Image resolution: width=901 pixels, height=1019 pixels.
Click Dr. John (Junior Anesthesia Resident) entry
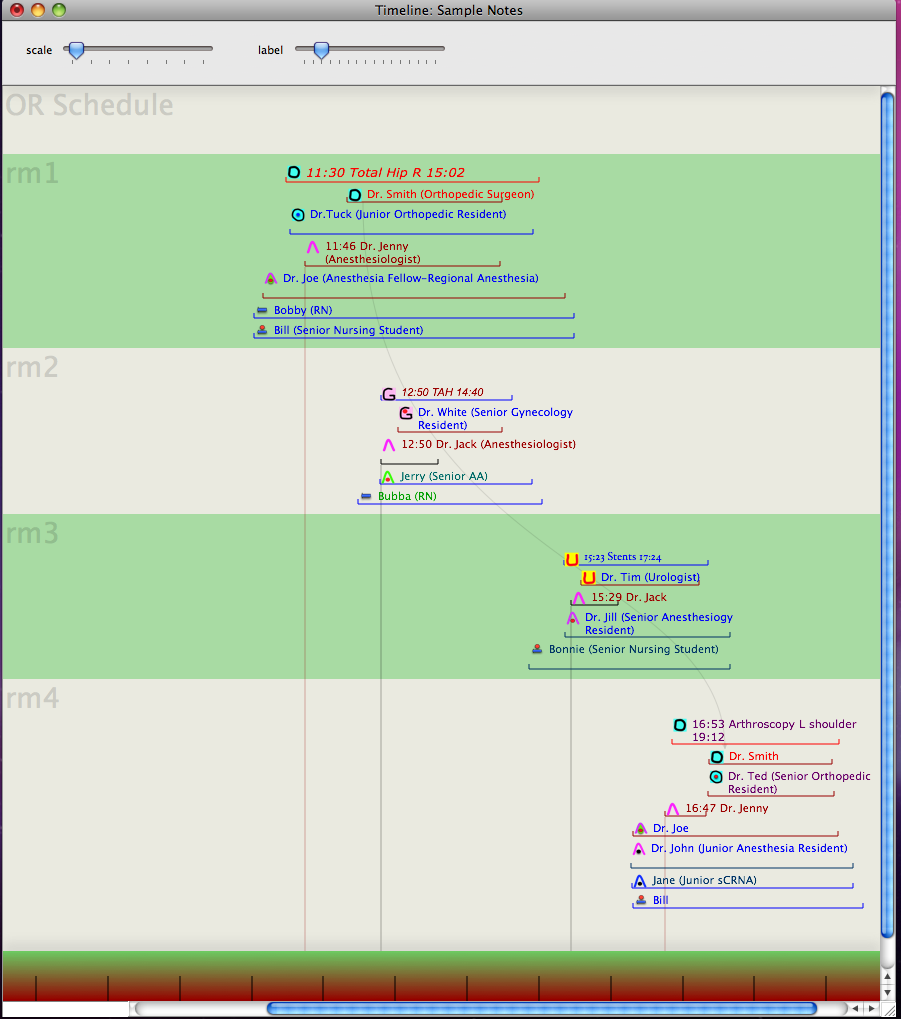tap(748, 849)
